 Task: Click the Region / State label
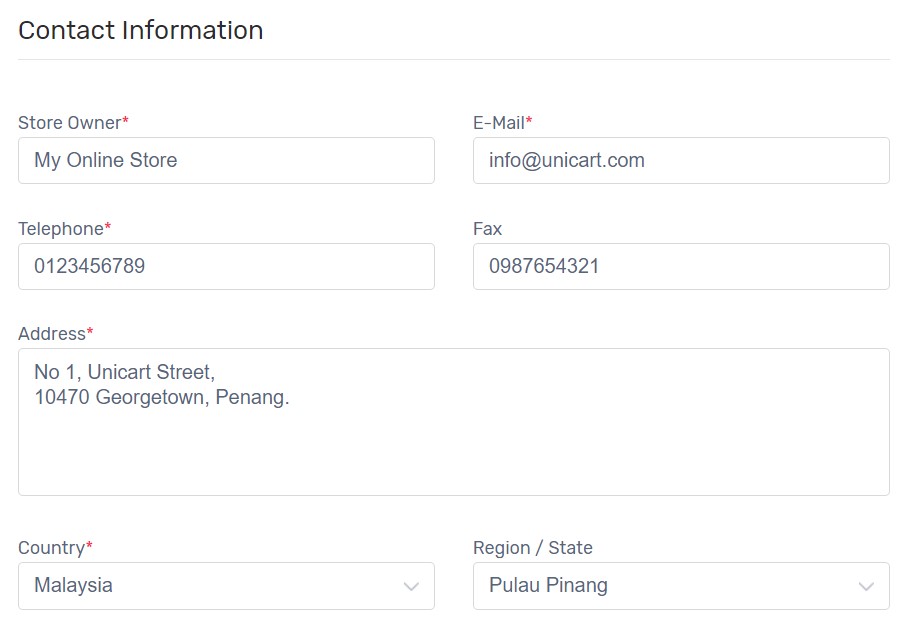[533, 548]
